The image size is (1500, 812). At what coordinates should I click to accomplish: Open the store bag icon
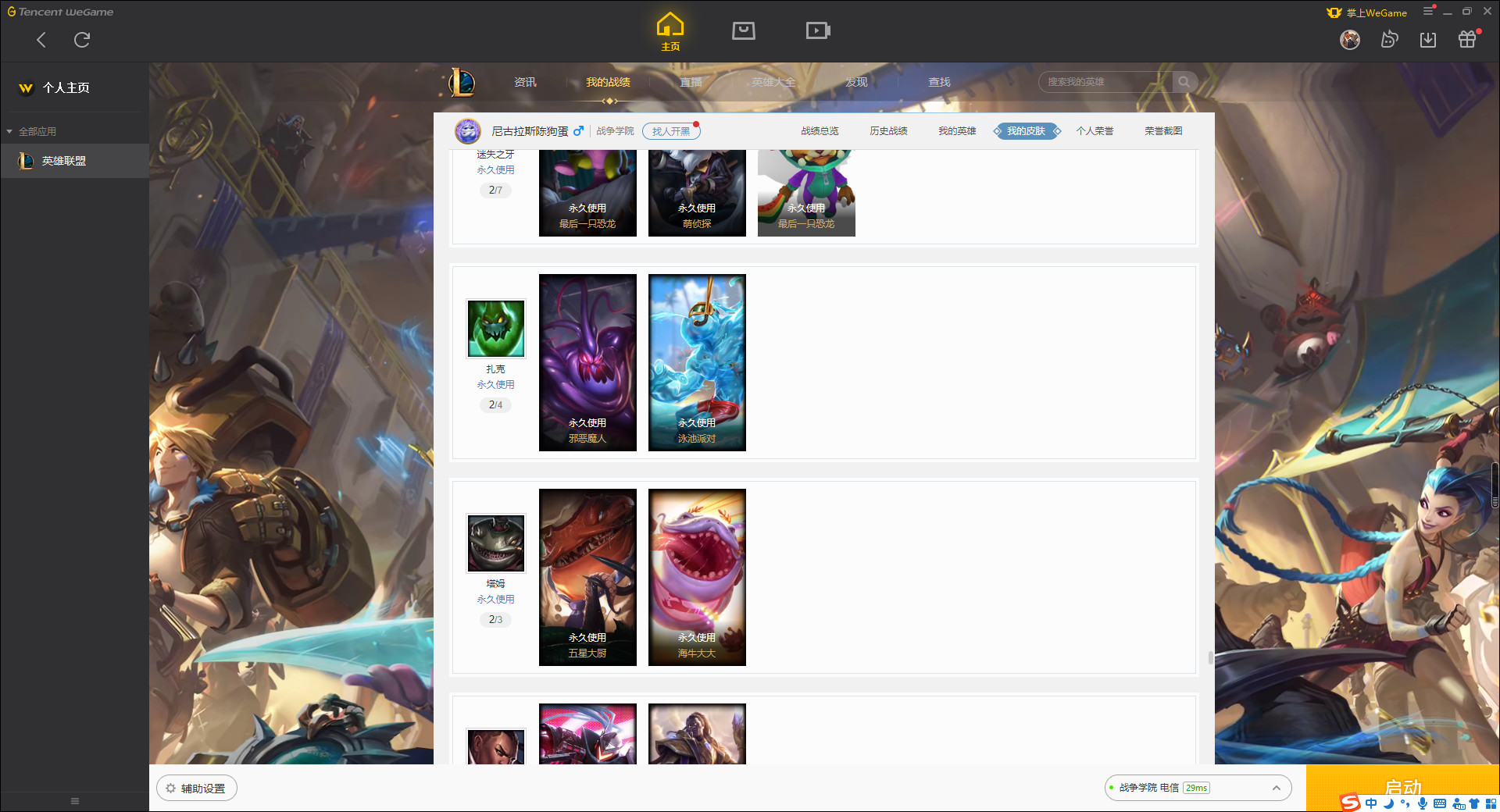pyautogui.click(x=744, y=30)
